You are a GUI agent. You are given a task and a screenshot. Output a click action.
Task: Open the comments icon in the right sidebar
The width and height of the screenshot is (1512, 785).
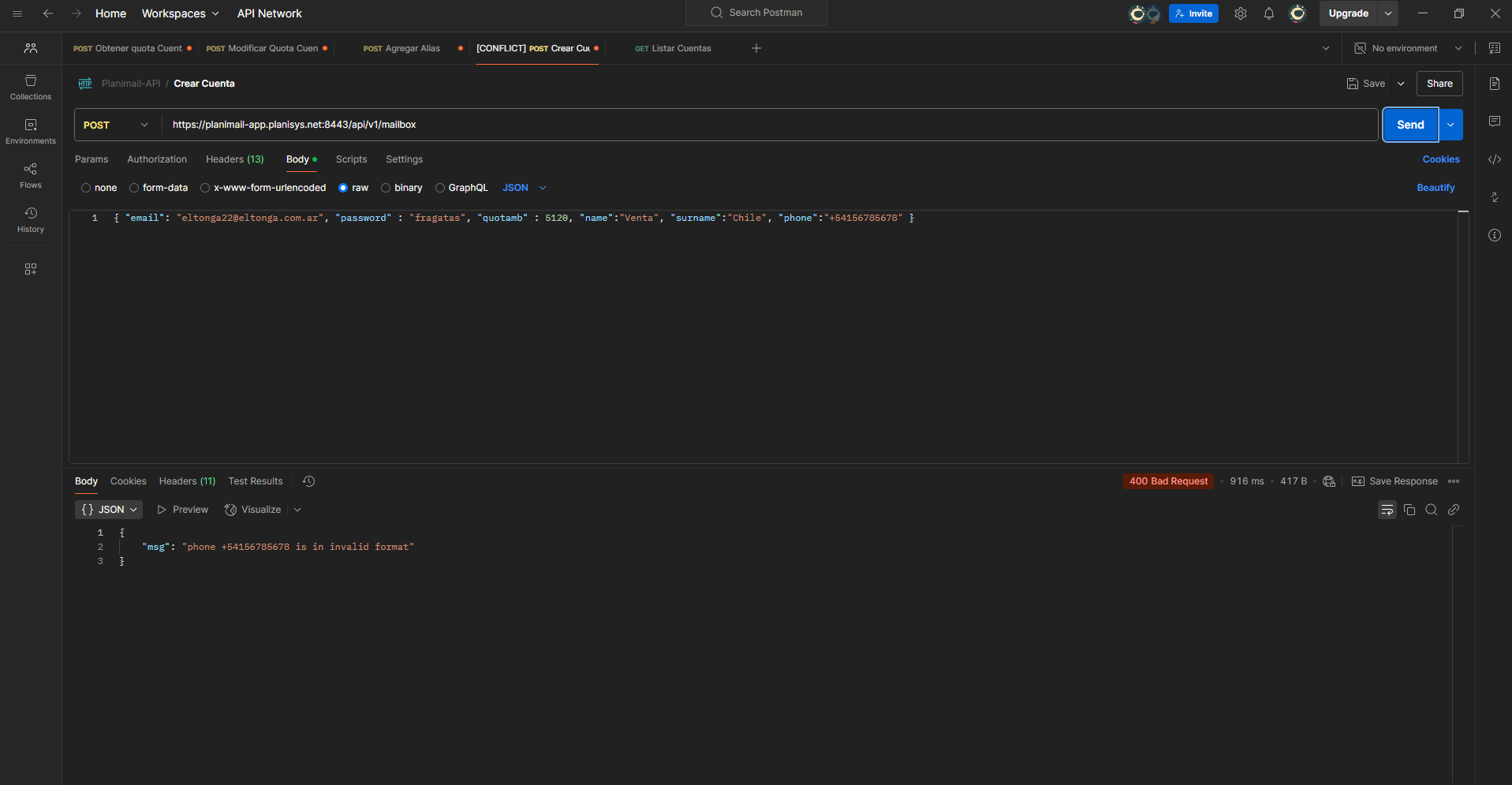click(1495, 121)
